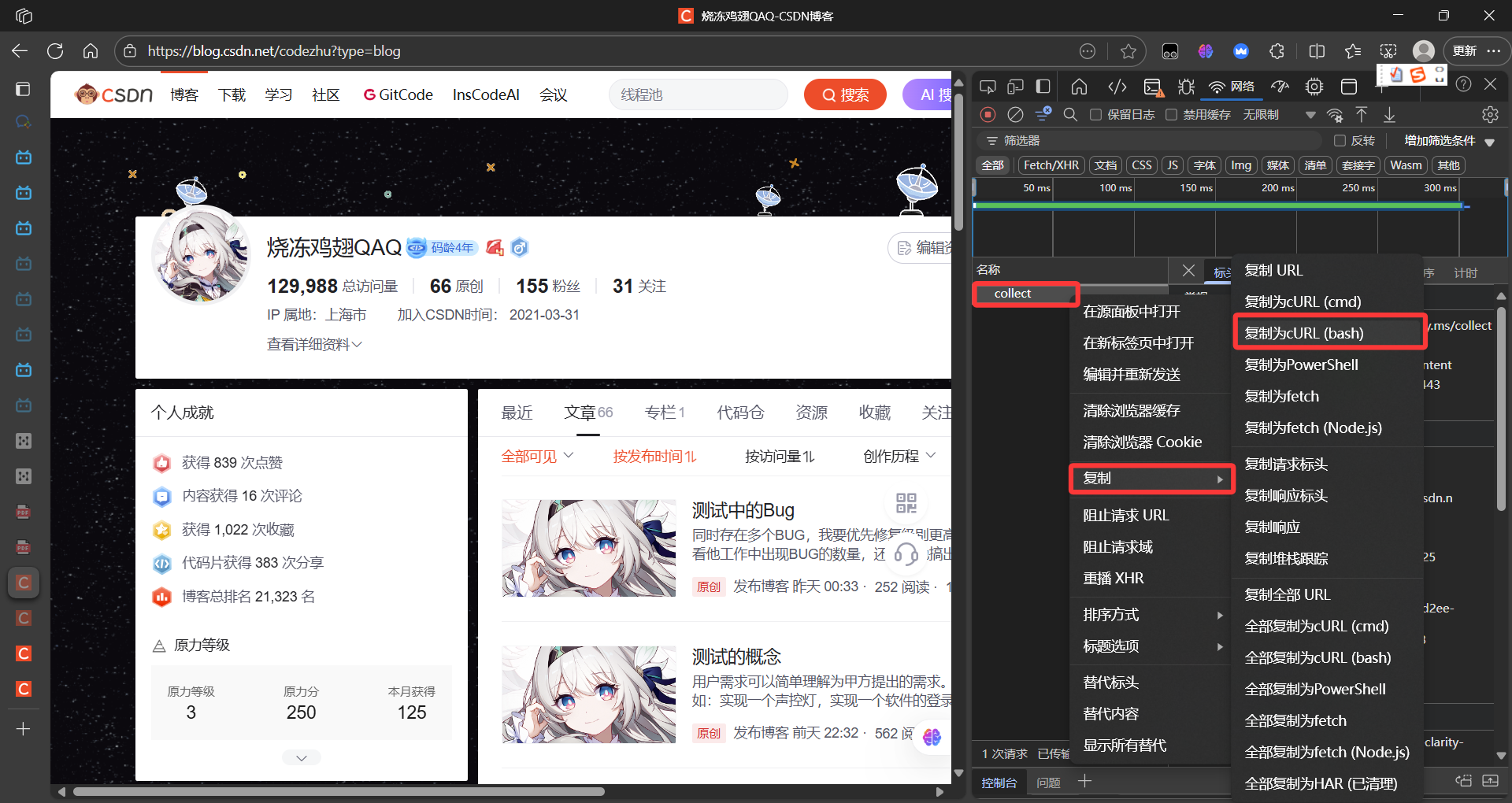Viewport: 1512px width, 803px height.
Task: Toggle the 文档 filter chip
Action: (x=1106, y=165)
